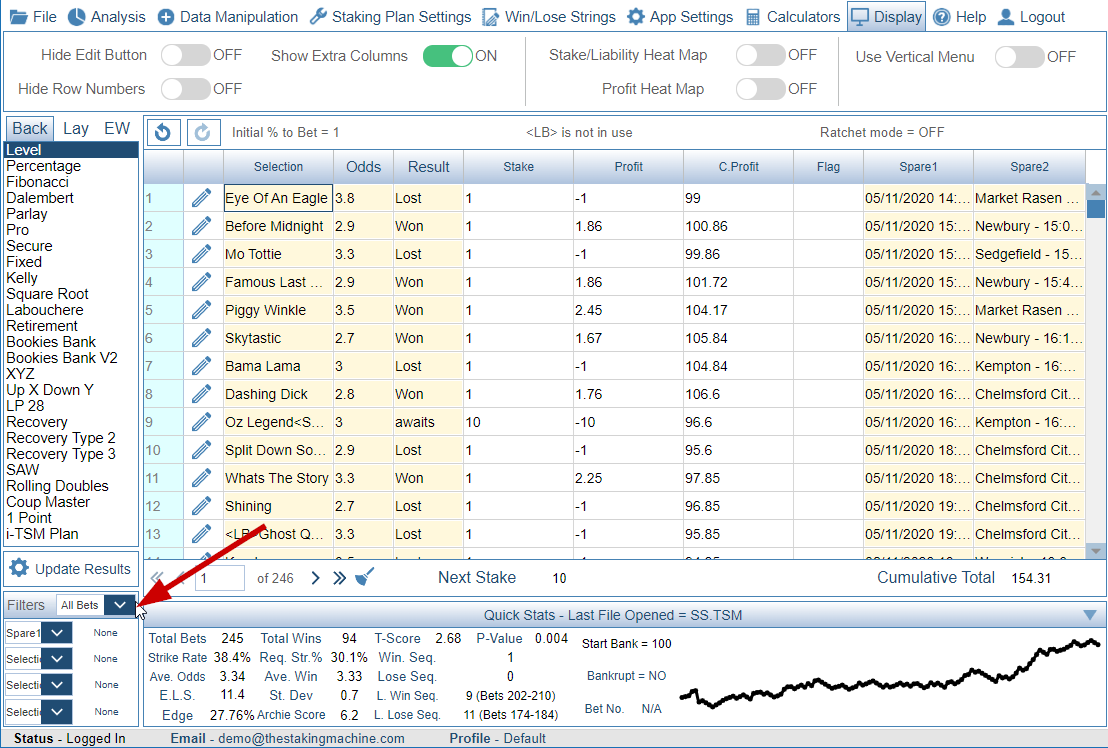Open the Calculators menu
Image resolution: width=1108 pixels, height=748 pixels.
click(x=793, y=17)
